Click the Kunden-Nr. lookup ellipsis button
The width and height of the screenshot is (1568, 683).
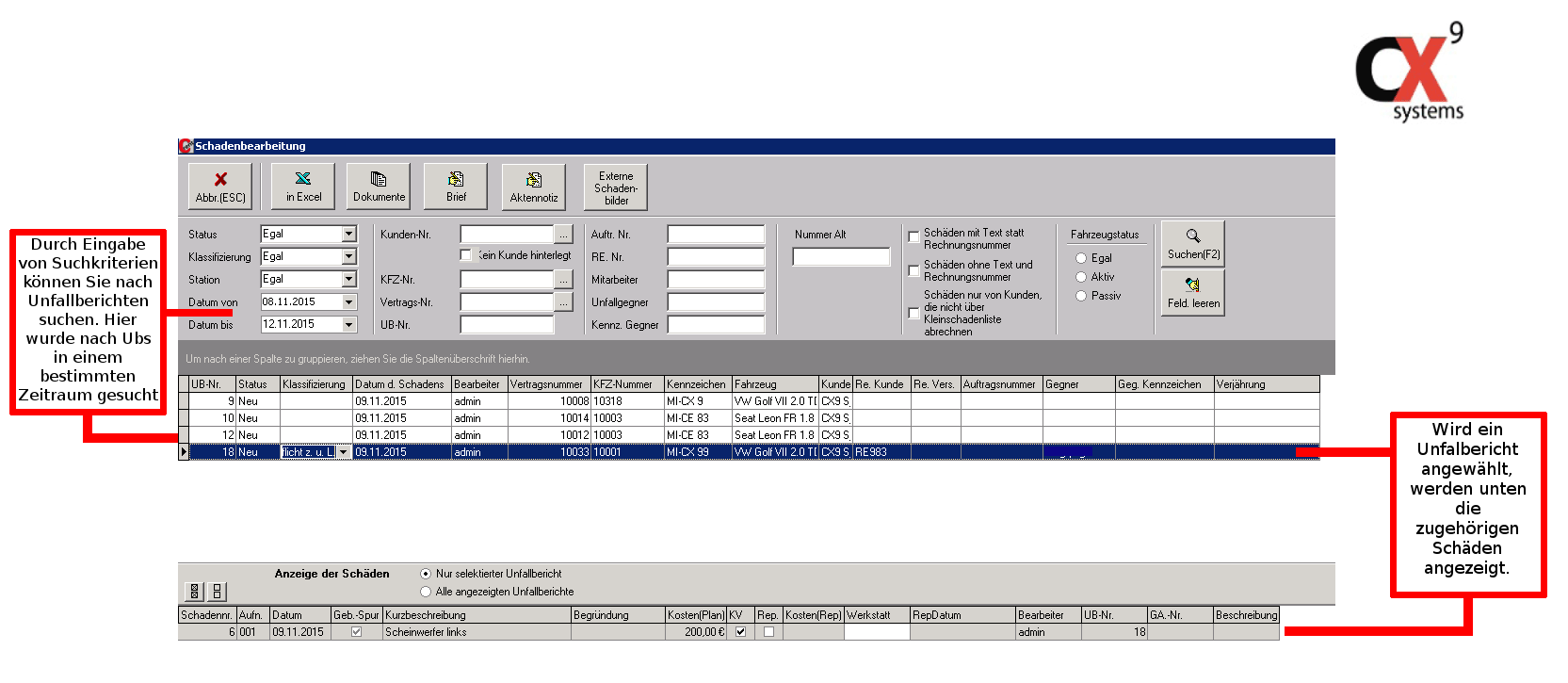[x=563, y=234]
